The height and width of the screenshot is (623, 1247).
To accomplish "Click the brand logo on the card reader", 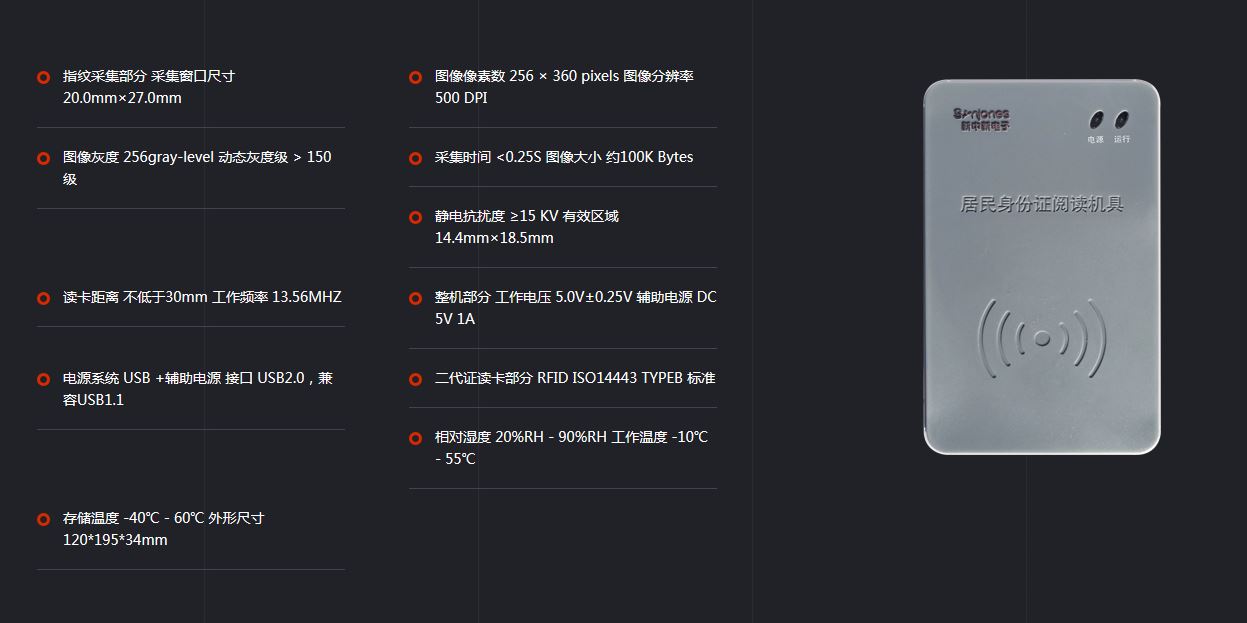I will click(x=981, y=120).
